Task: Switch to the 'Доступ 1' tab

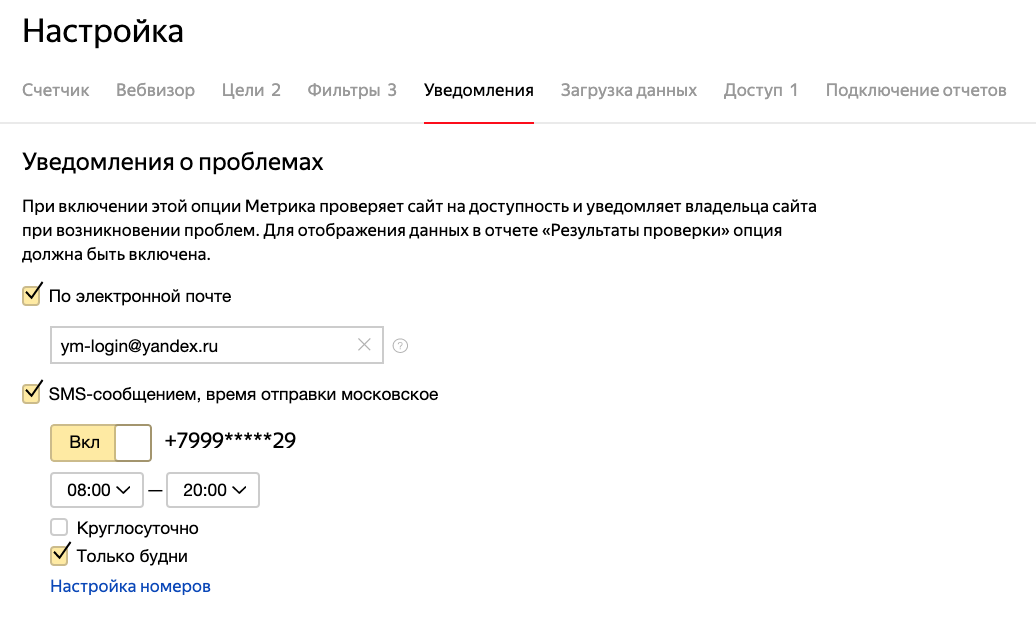Action: tap(761, 90)
